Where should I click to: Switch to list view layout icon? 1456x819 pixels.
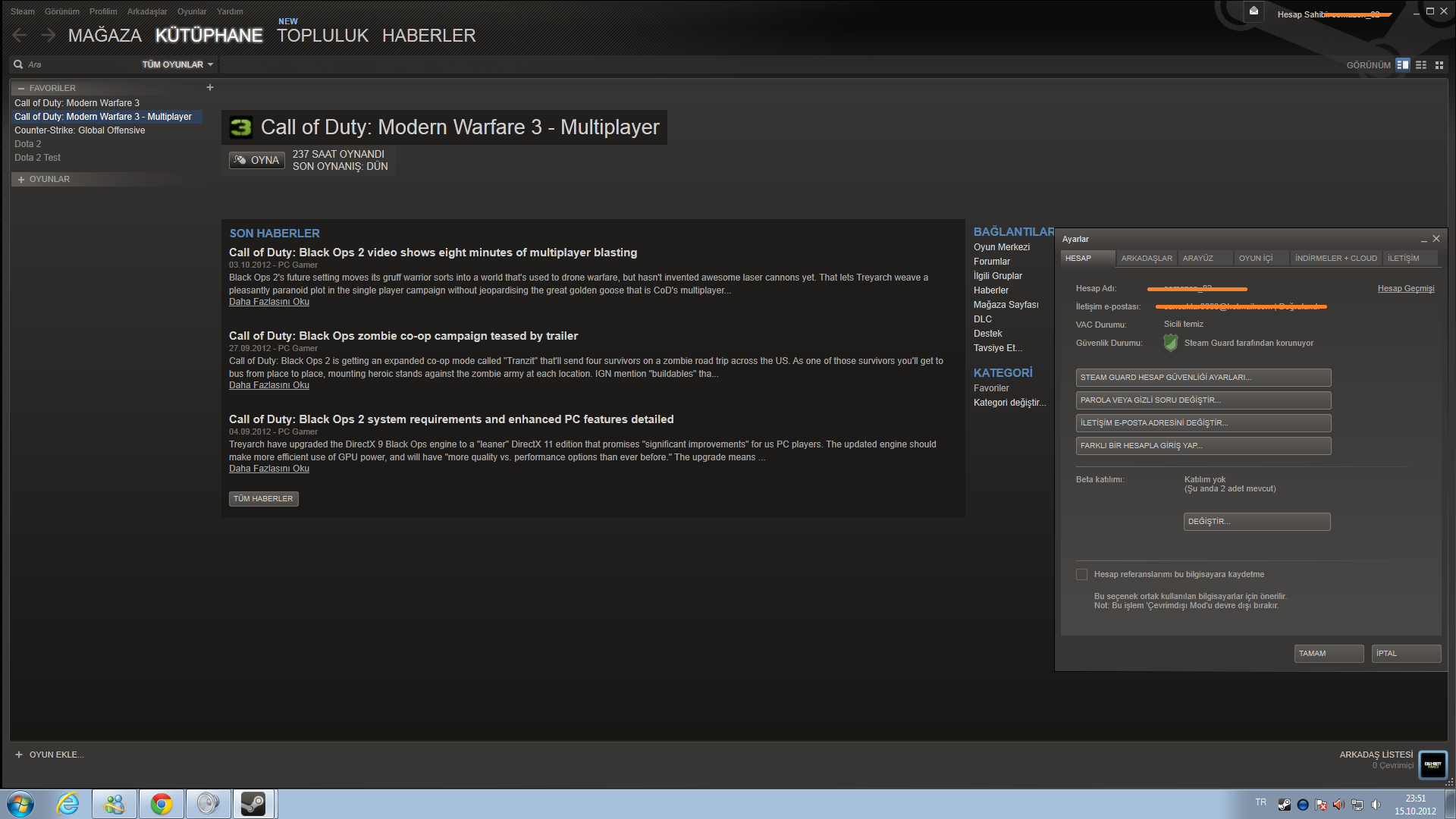coord(1421,65)
